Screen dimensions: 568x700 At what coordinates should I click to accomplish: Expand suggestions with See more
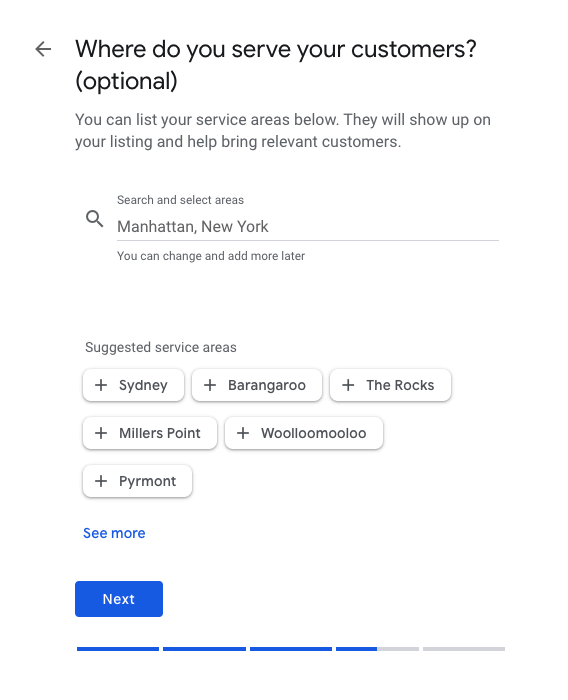114,533
